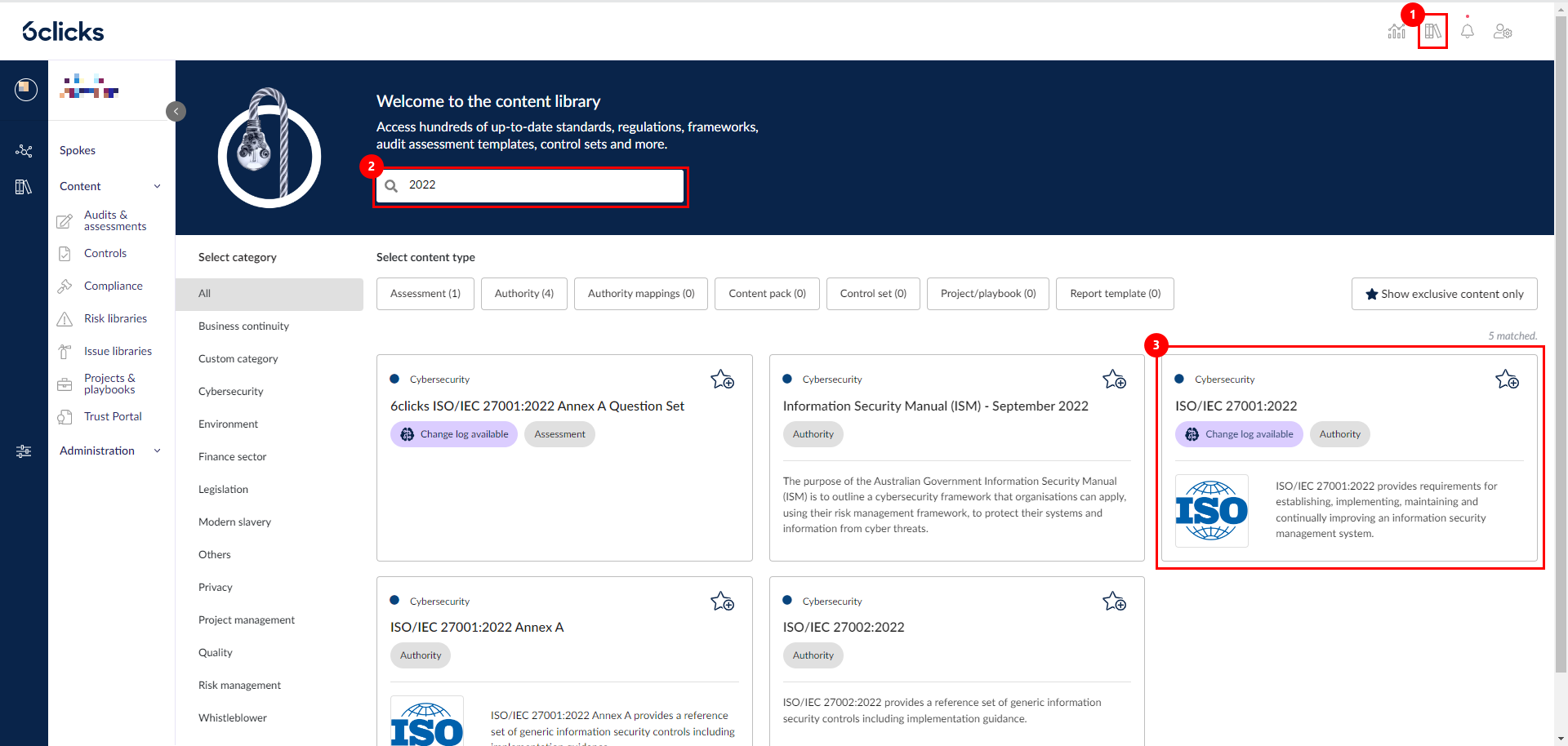Open the analytics chart icon in header
Image resolution: width=1568 pixels, height=746 pixels.
coord(1396,31)
